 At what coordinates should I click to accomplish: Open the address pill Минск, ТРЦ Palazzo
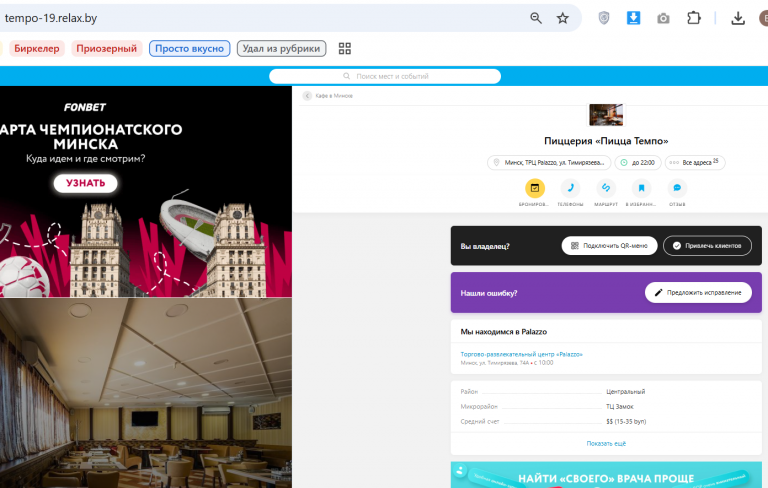coord(549,163)
